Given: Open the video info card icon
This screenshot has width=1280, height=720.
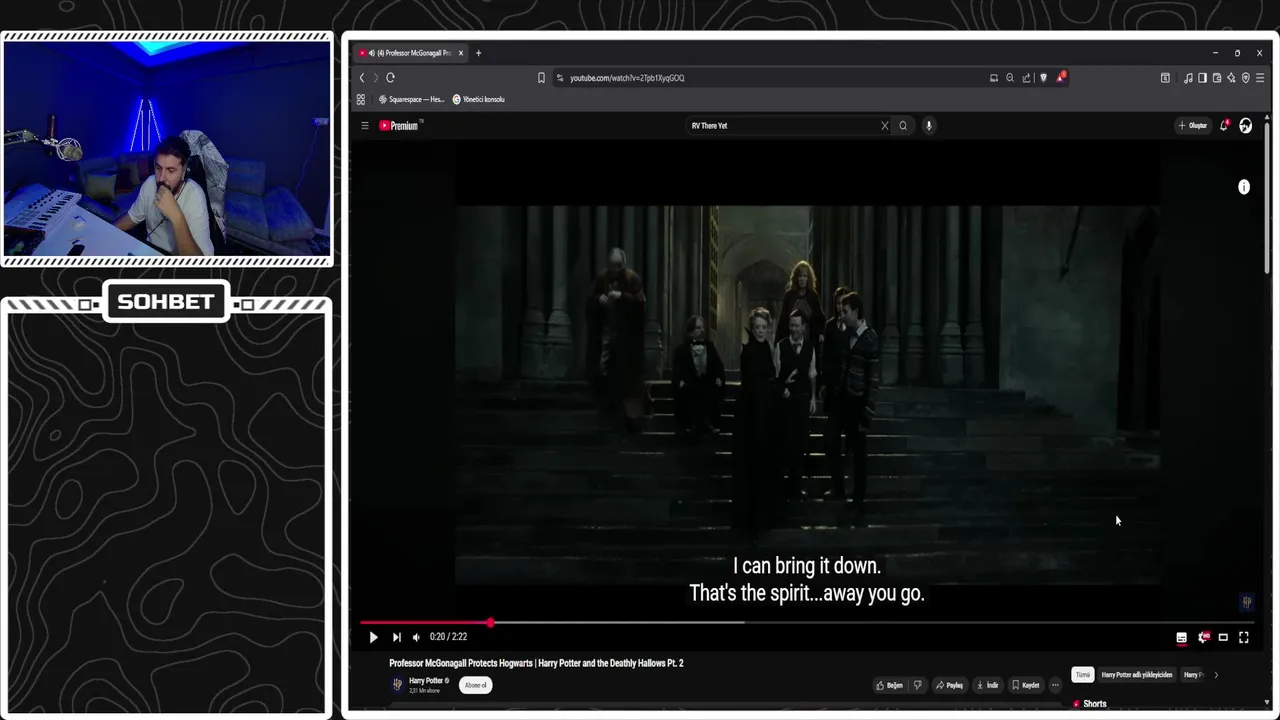Looking at the screenshot, I should click(1244, 187).
